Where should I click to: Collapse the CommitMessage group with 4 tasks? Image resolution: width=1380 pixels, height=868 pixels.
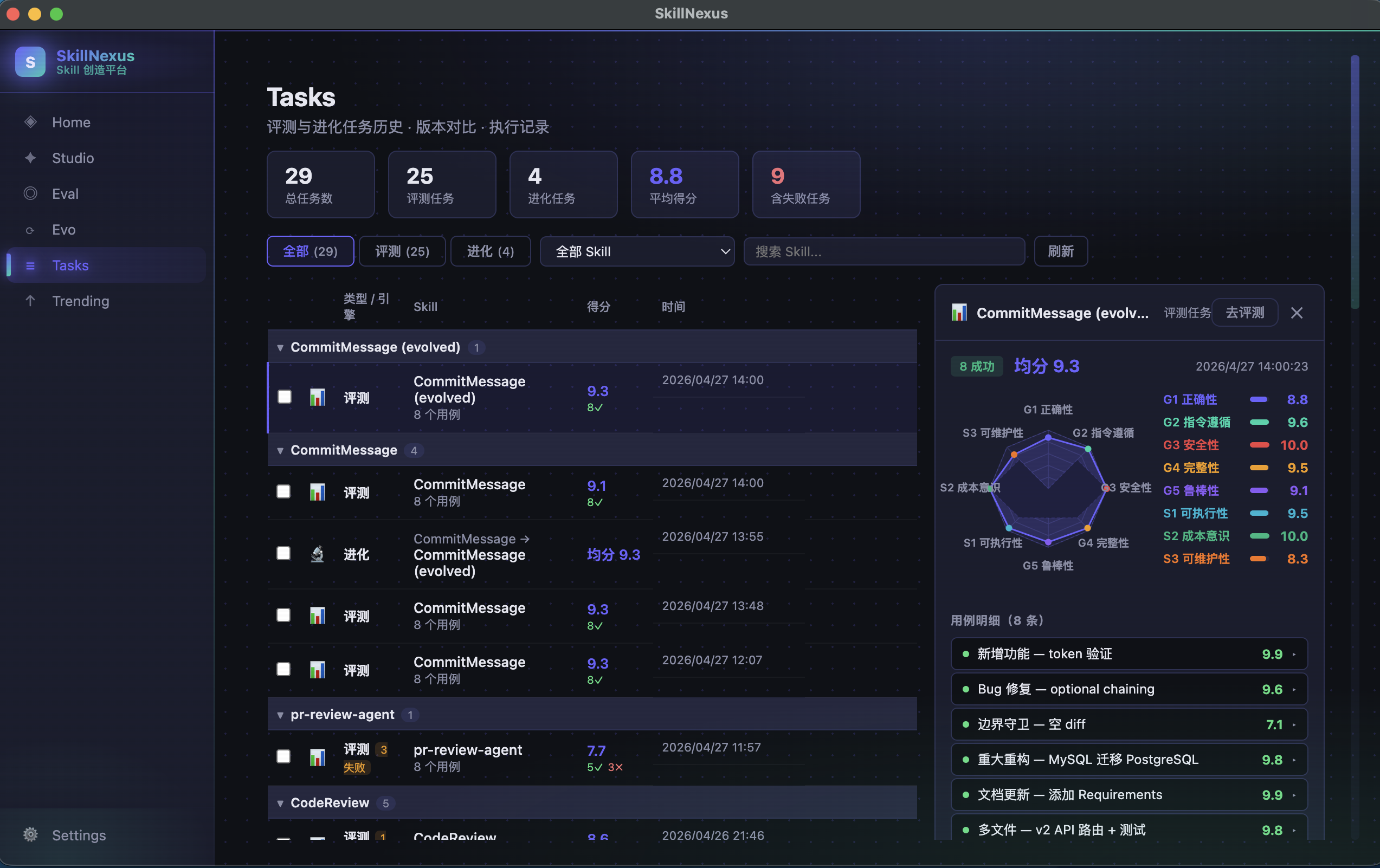280,451
